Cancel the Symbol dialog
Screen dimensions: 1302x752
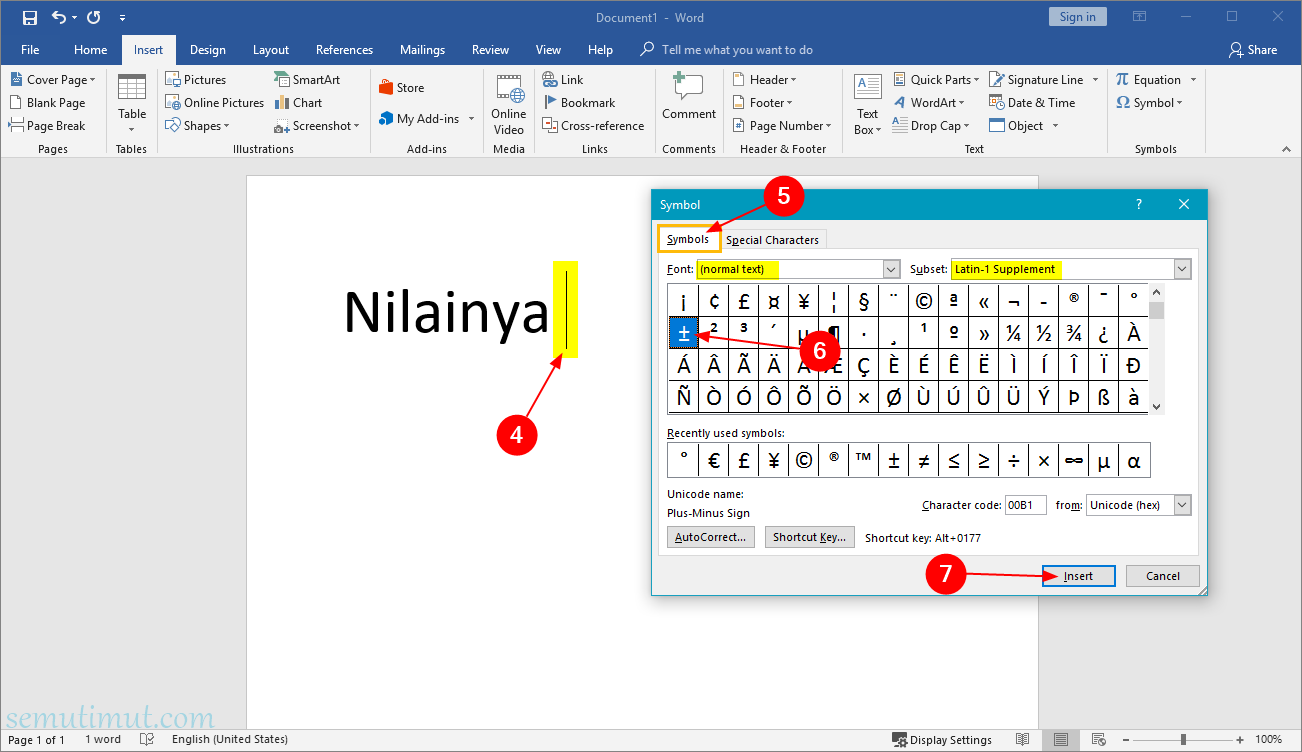[x=1162, y=576]
